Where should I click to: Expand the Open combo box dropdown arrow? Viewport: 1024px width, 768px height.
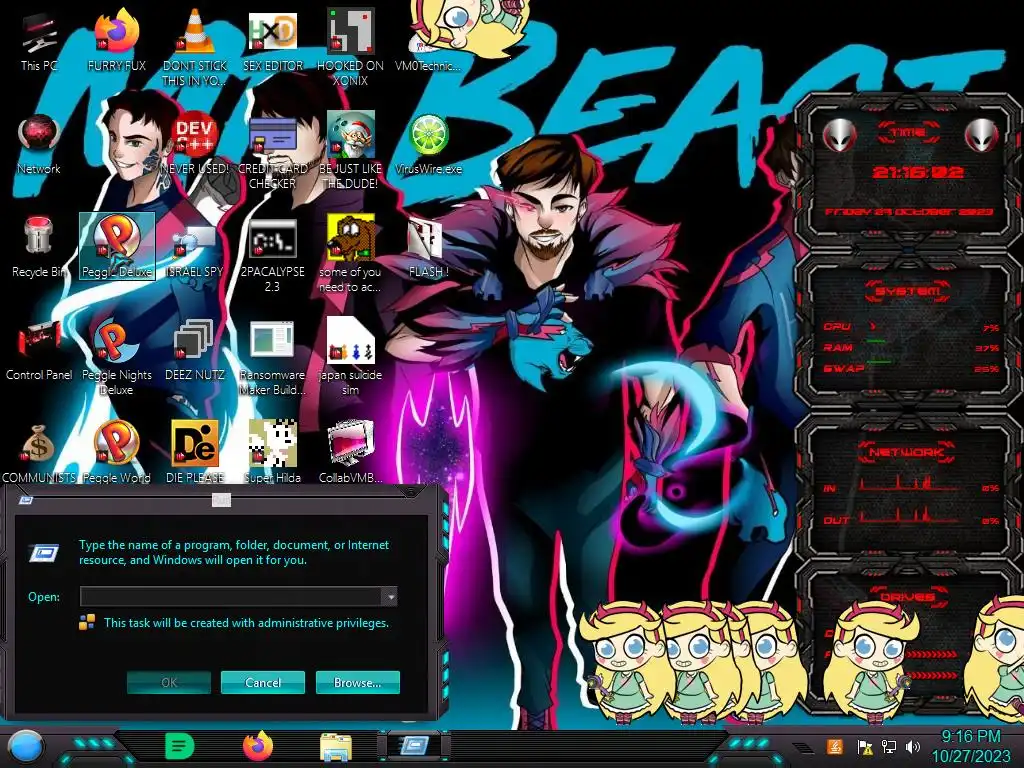coord(389,596)
